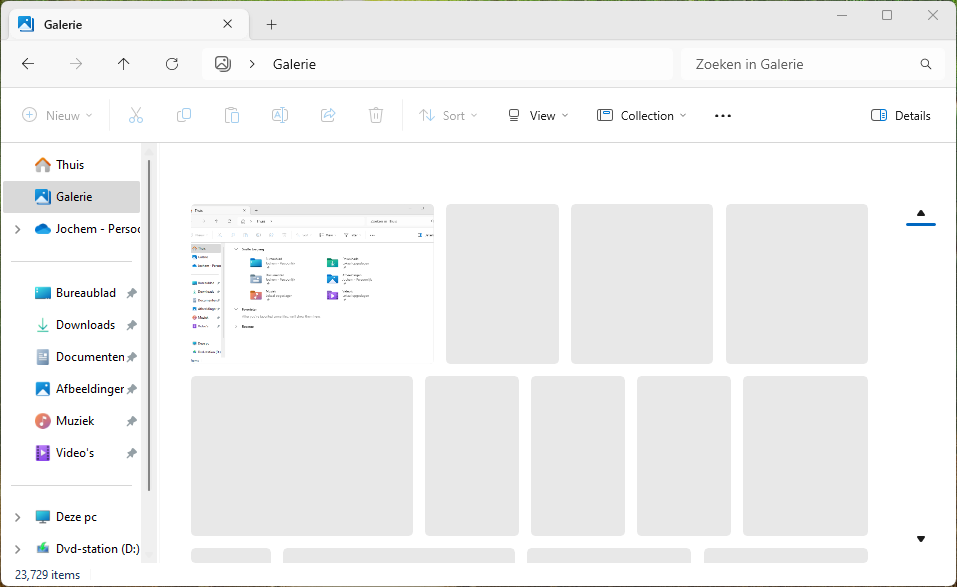Open the Sort dropdown
Image resolution: width=957 pixels, height=587 pixels.
tap(448, 115)
